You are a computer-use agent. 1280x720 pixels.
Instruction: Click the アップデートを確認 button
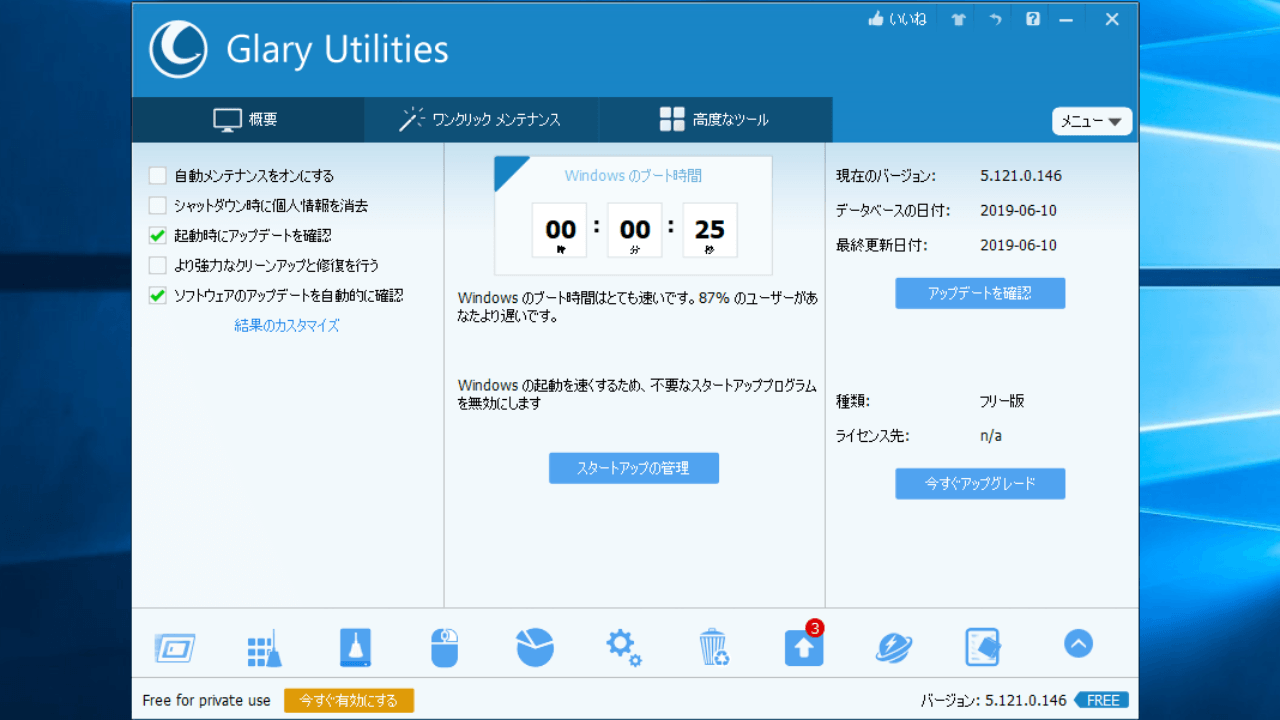[980, 293]
